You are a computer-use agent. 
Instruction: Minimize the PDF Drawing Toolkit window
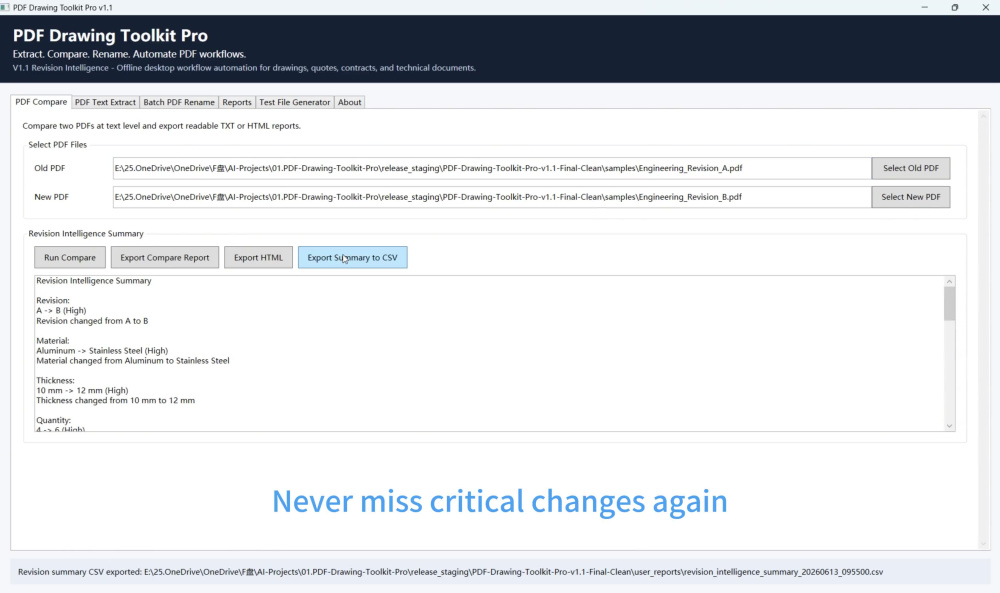[925, 7]
